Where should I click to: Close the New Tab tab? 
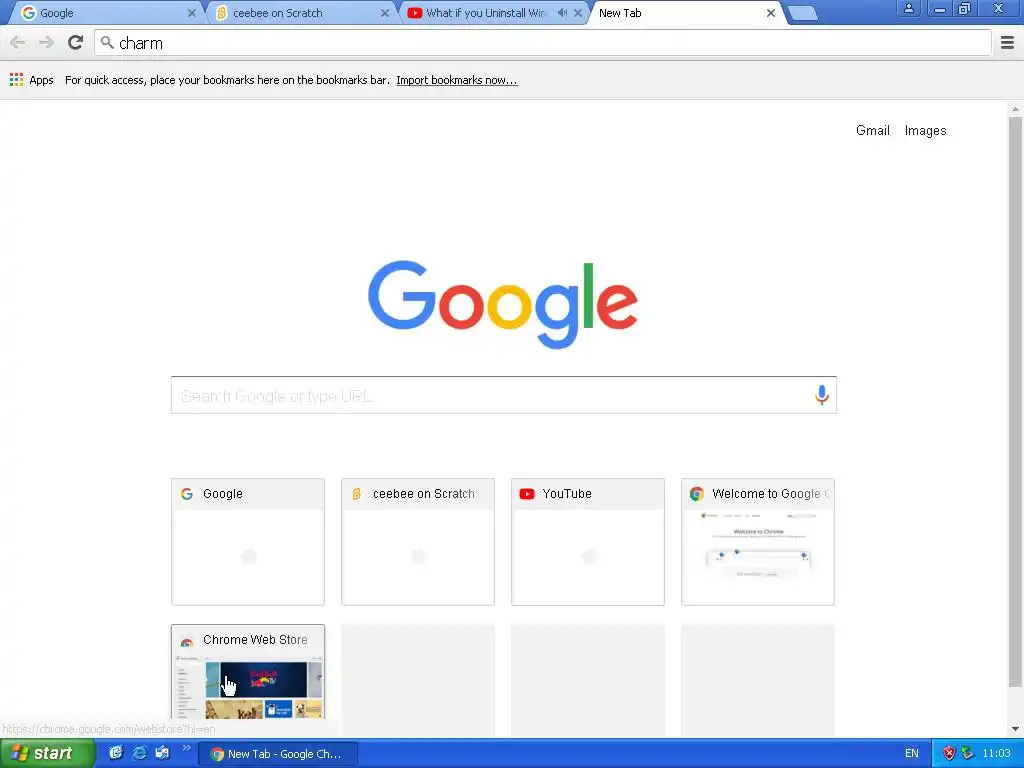[771, 13]
